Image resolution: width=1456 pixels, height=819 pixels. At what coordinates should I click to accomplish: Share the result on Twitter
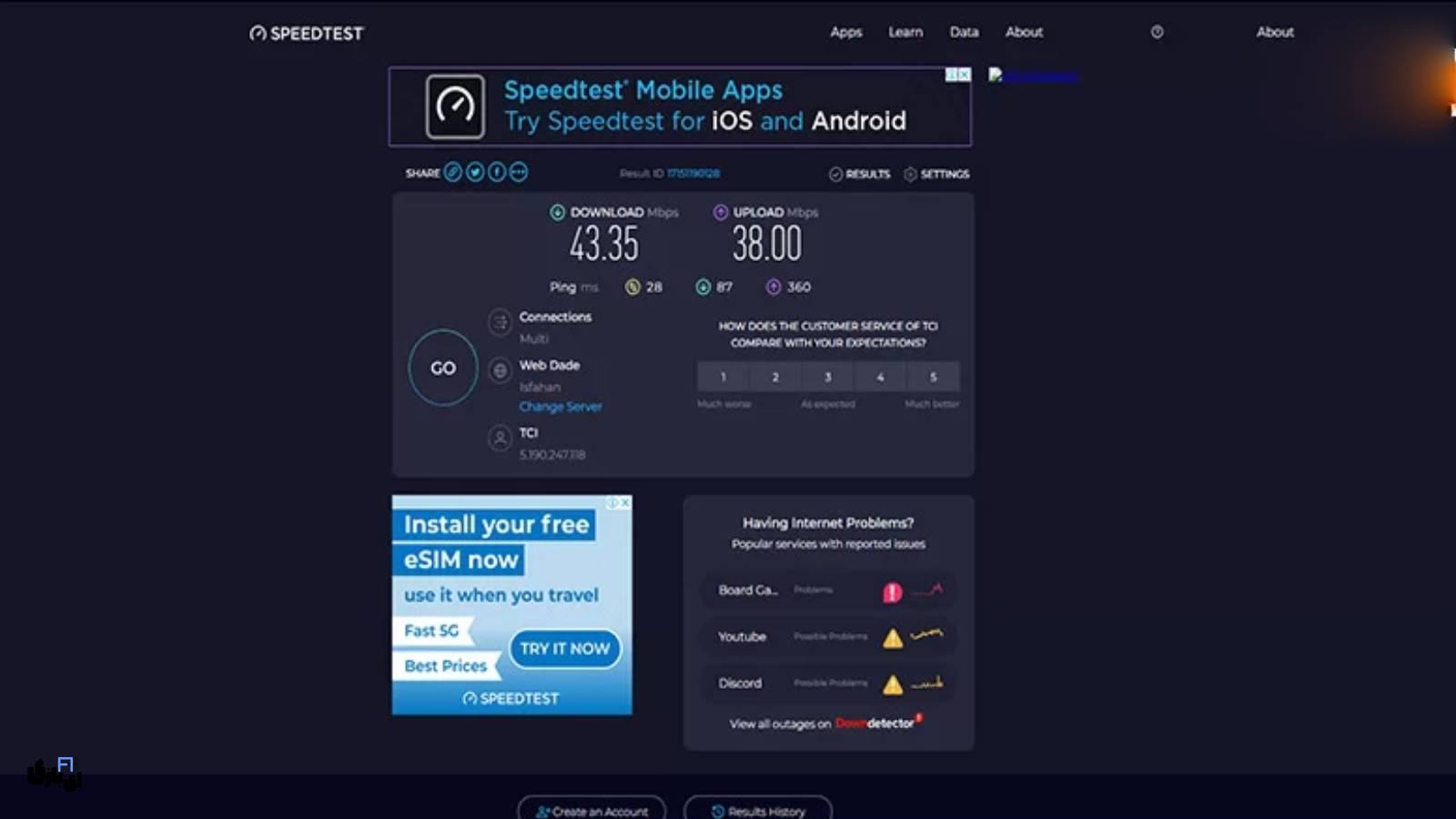(x=475, y=172)
